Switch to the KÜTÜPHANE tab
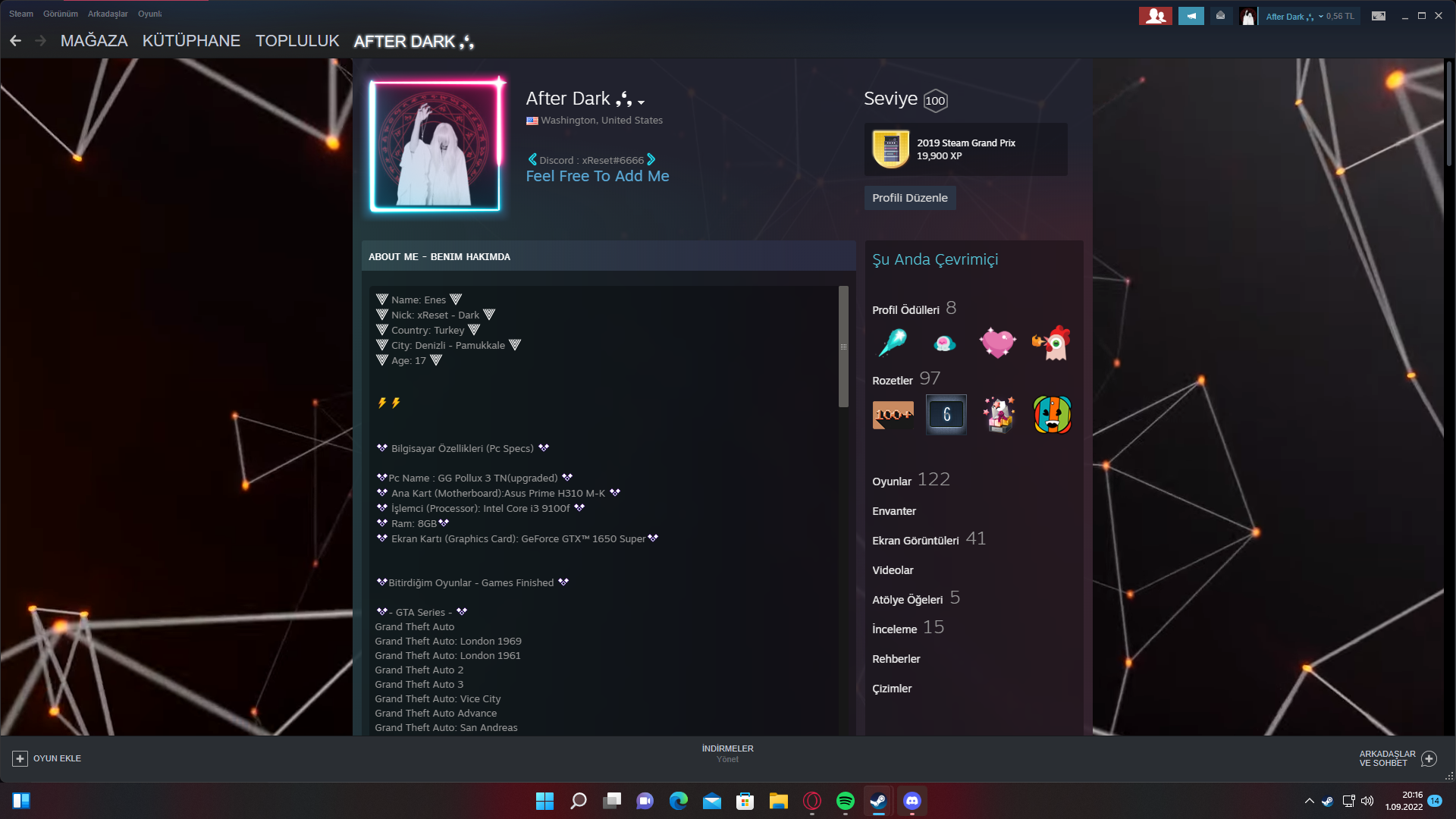 pyautogui.click(x=191, y=41)
